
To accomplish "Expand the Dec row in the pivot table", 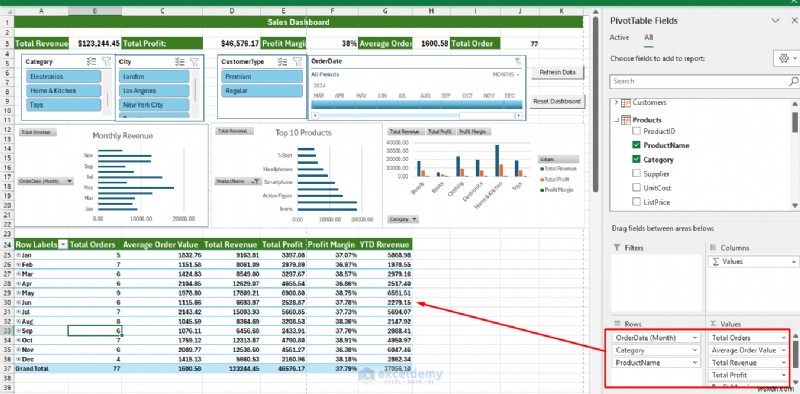I will click(x=18, y=359).
